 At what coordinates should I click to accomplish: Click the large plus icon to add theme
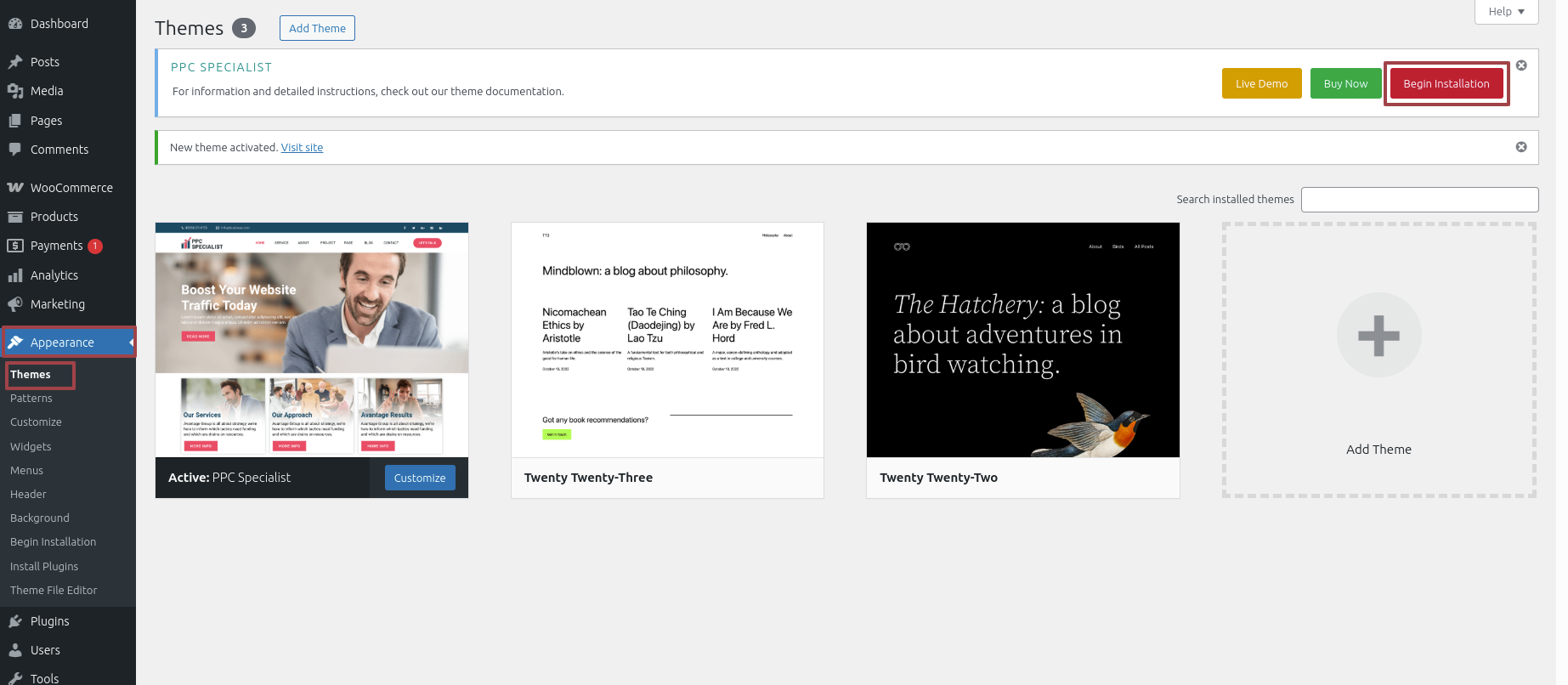pos(1378,335)
